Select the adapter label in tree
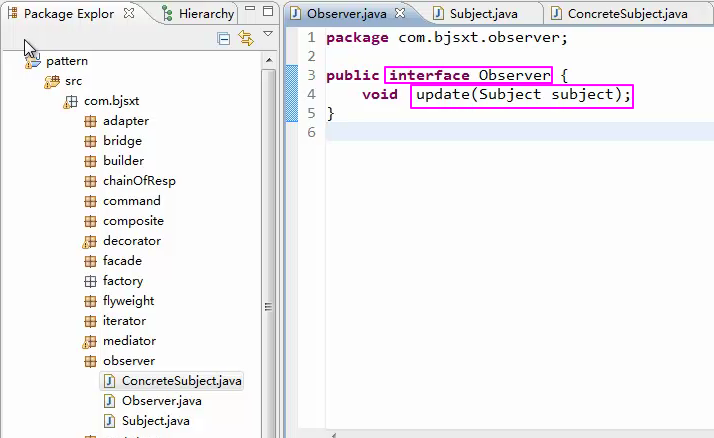 tap(126, 121)
